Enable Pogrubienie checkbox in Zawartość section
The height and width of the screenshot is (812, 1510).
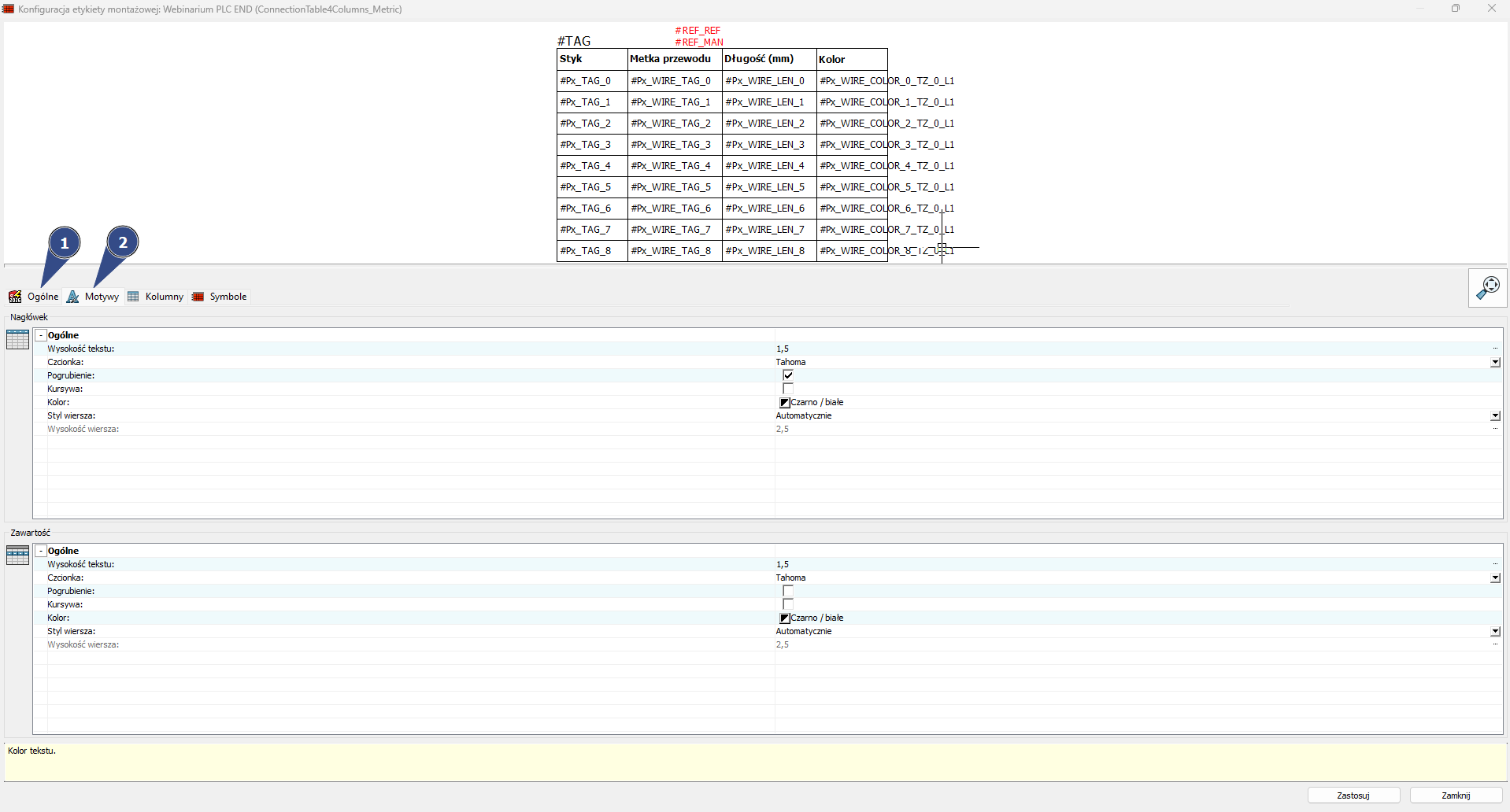coord(788,591)
